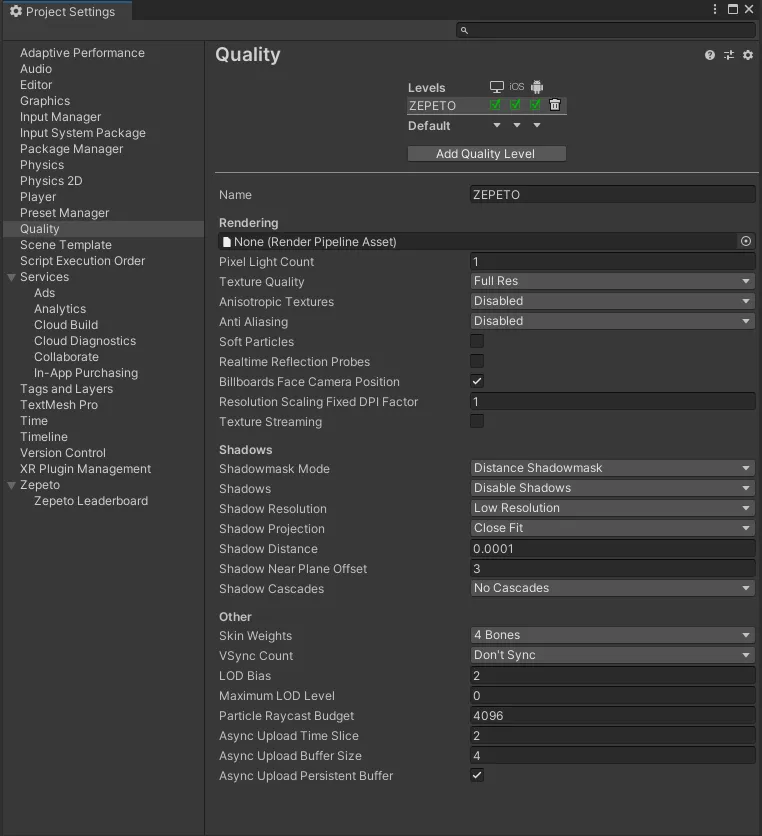Open the Quality help documentation icon

(709, 55)
